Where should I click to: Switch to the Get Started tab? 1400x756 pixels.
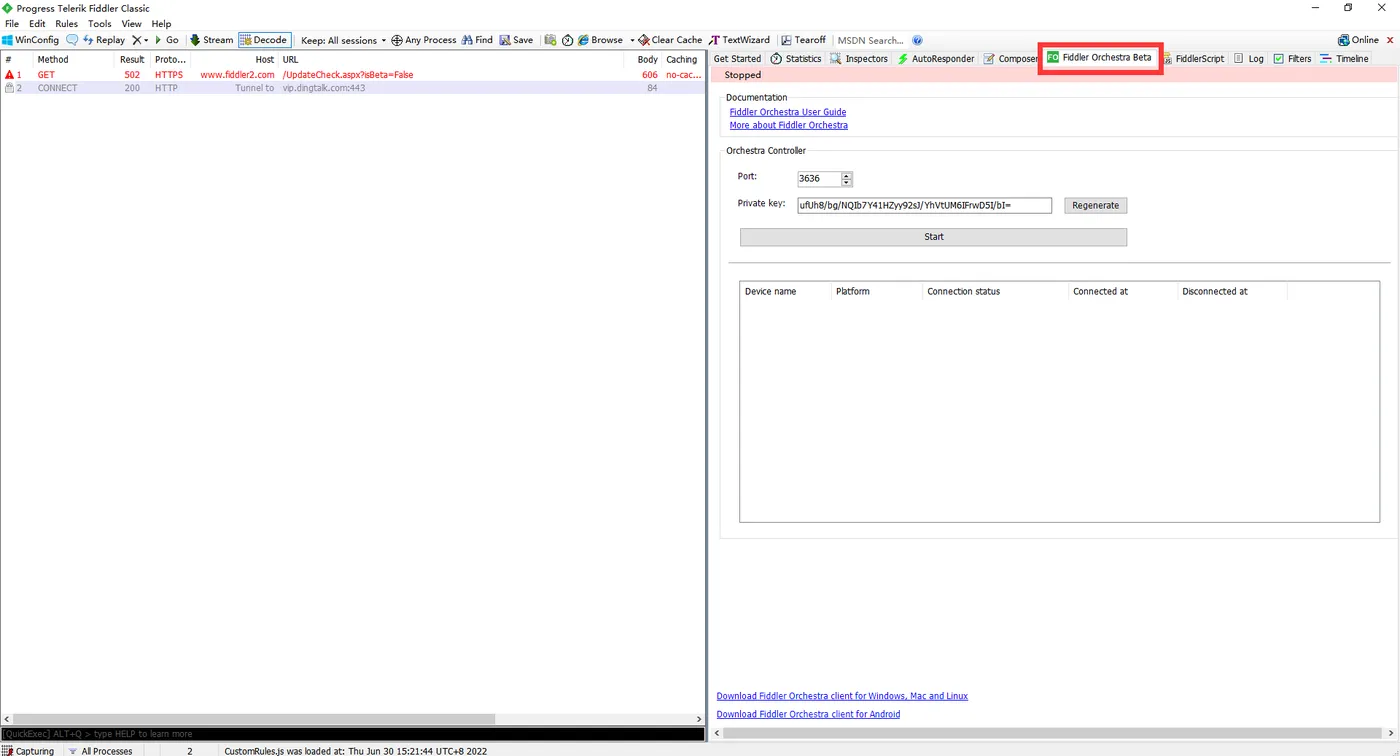pos(737,59)
